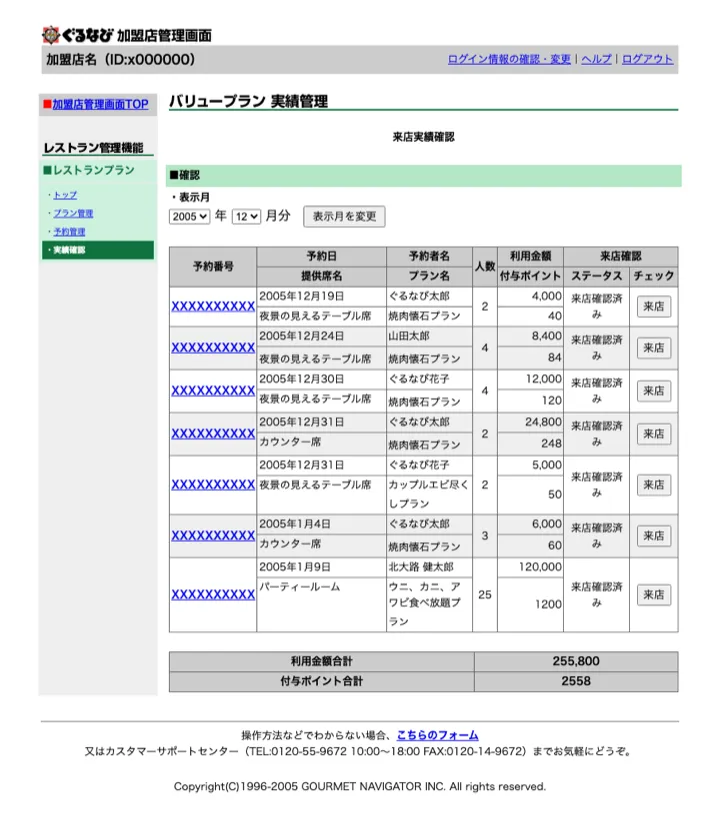Viewport: 720px width, 818px height.
Task: Select 実績確認 sidebar item
Action: click(98, 250)
